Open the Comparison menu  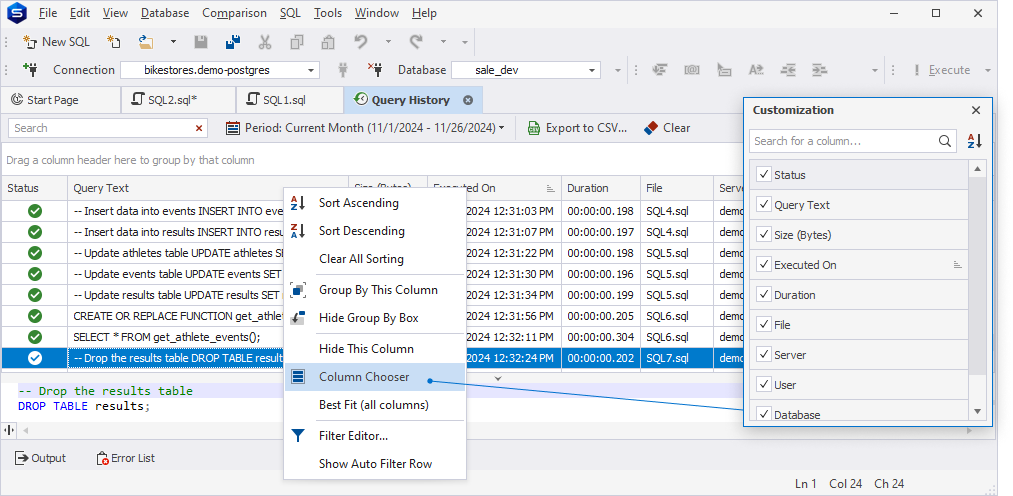coord(235,13)
